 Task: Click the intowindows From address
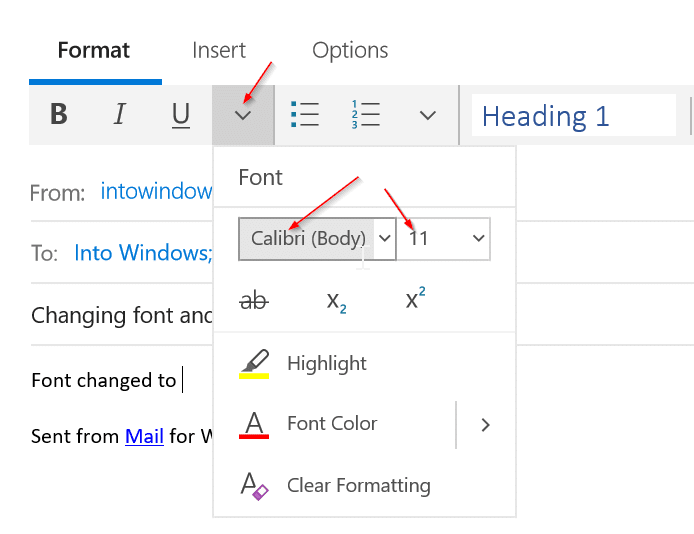coord(156,191)
